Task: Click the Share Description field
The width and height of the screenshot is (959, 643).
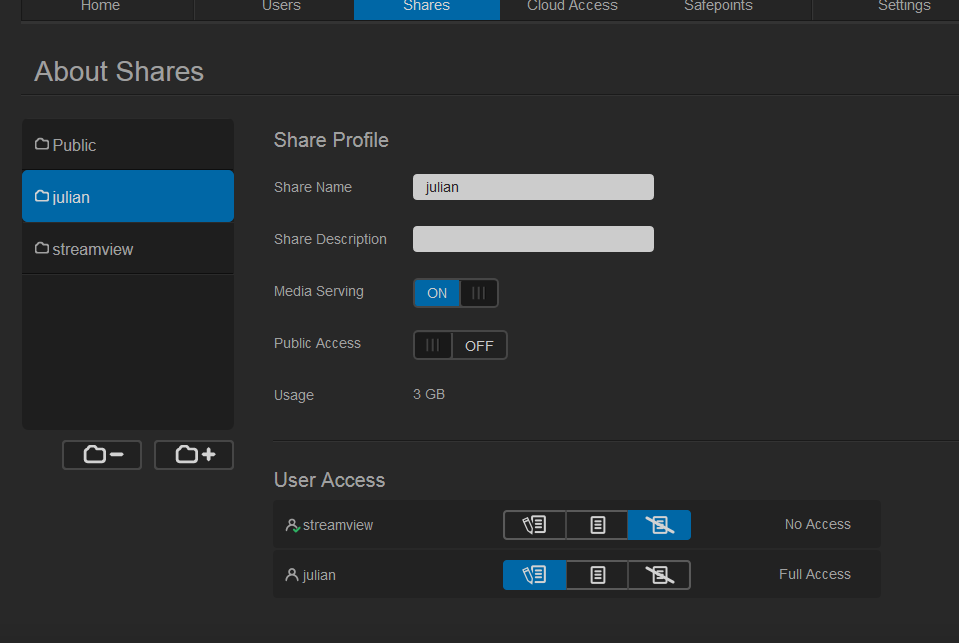Action: coord(533,239)
